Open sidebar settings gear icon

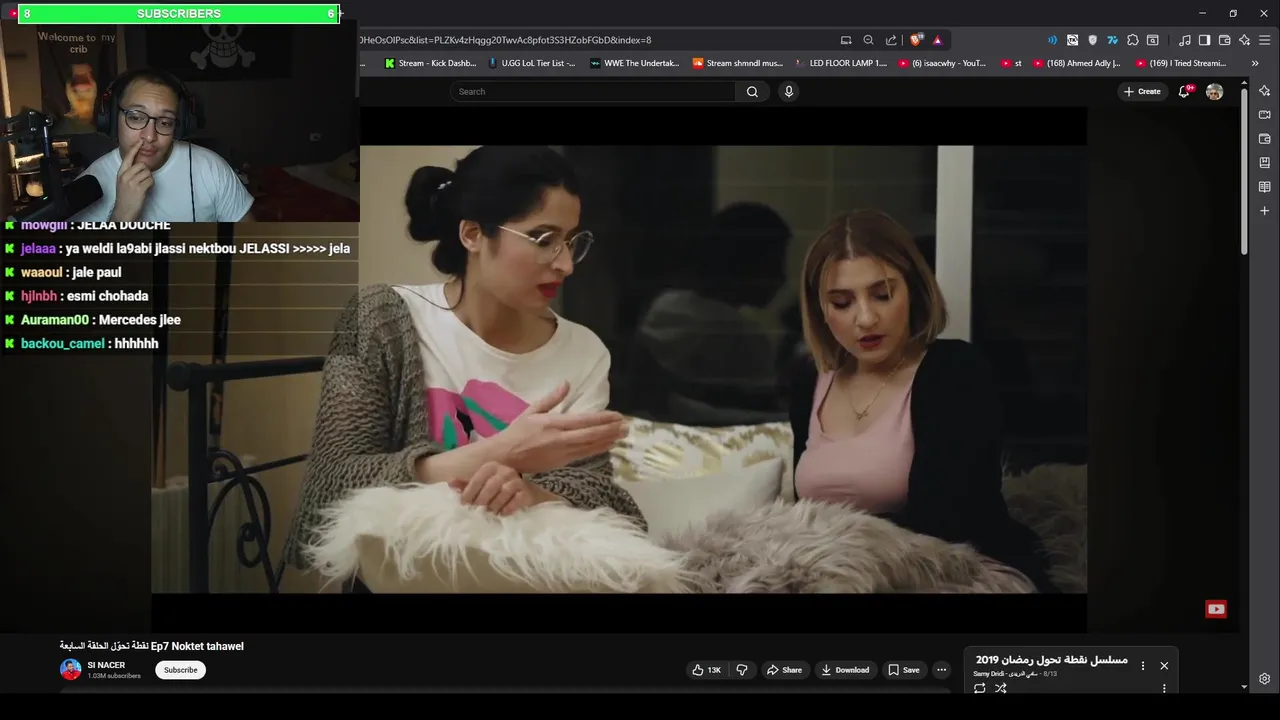tap(1264, 679)
